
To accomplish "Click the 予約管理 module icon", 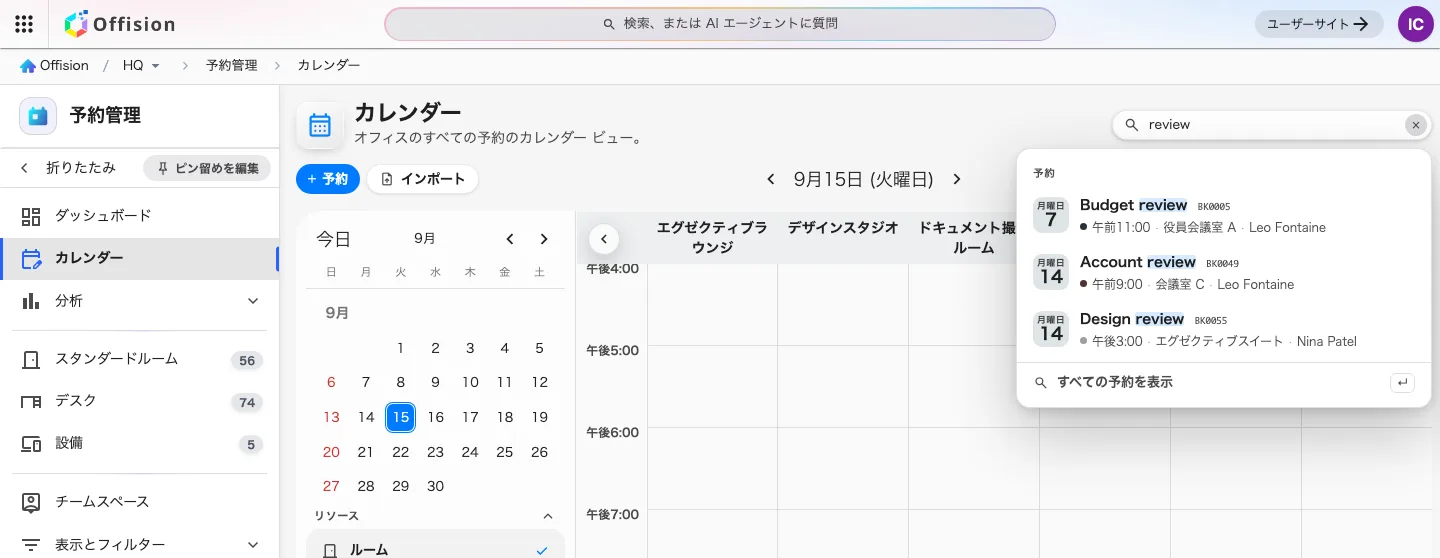I will pos(38,115).
